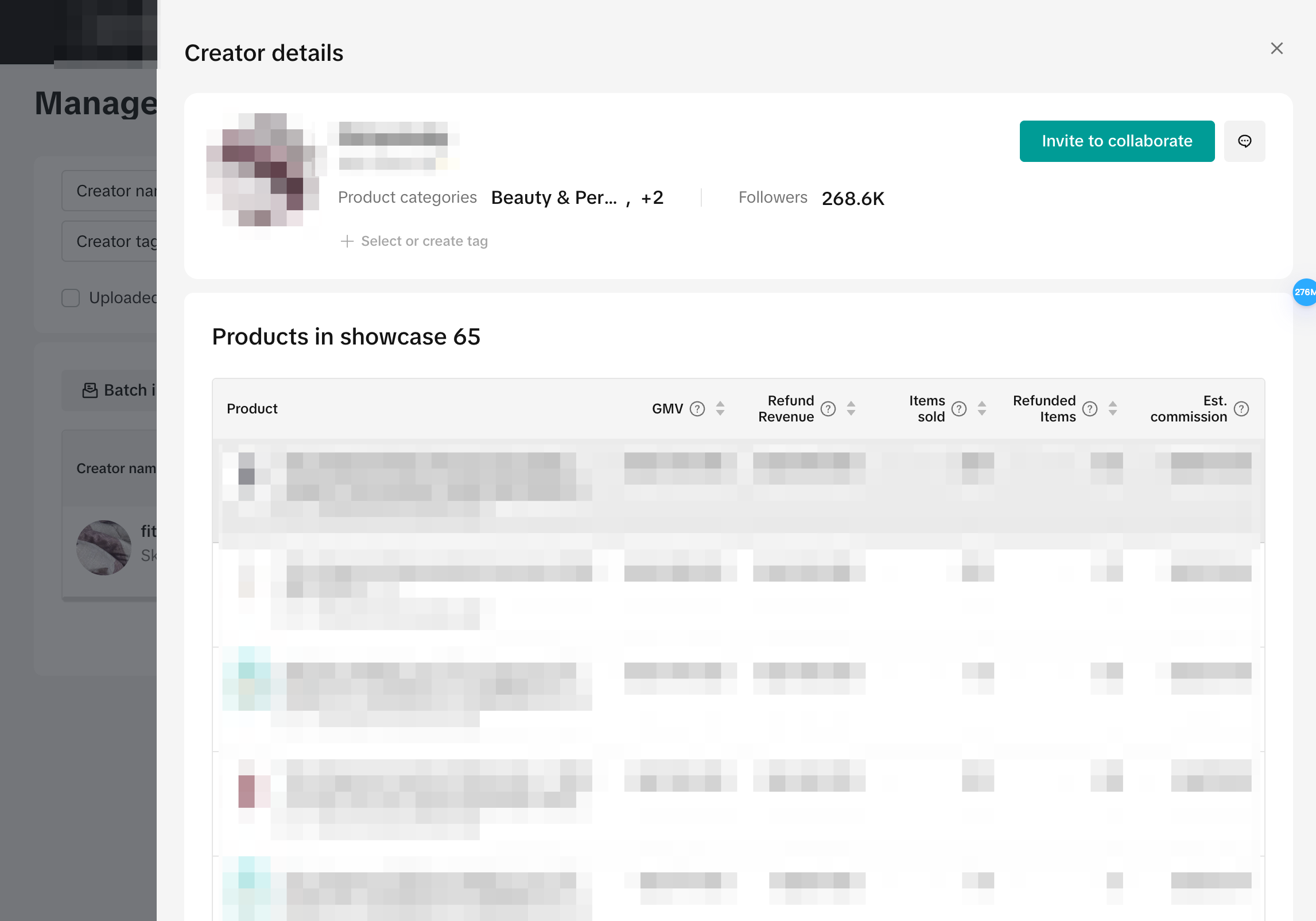1316x921 pixels.
Task: Sort by Refund Revenue column arrows
Action: (x=851, y=409)
